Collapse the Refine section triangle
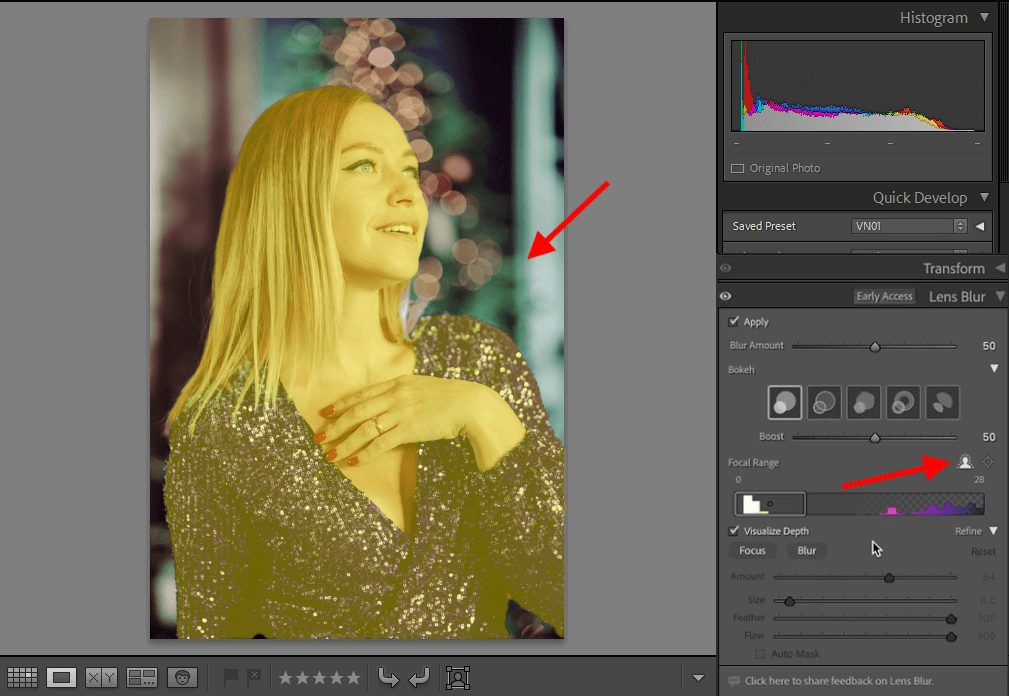This screenshot has height=696, width=1009. 994,531
